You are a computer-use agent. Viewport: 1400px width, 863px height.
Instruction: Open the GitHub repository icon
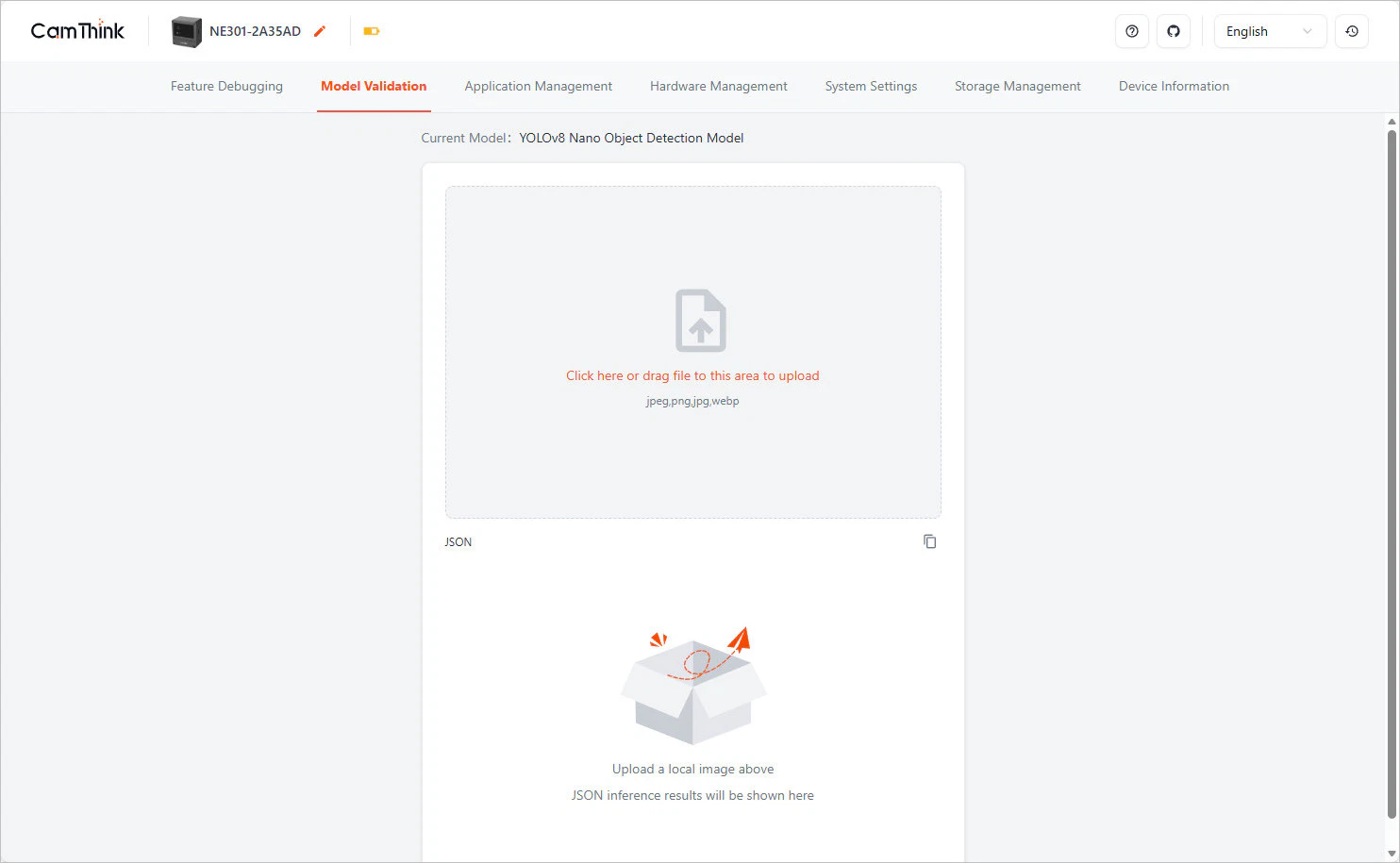coord(1173,31)
